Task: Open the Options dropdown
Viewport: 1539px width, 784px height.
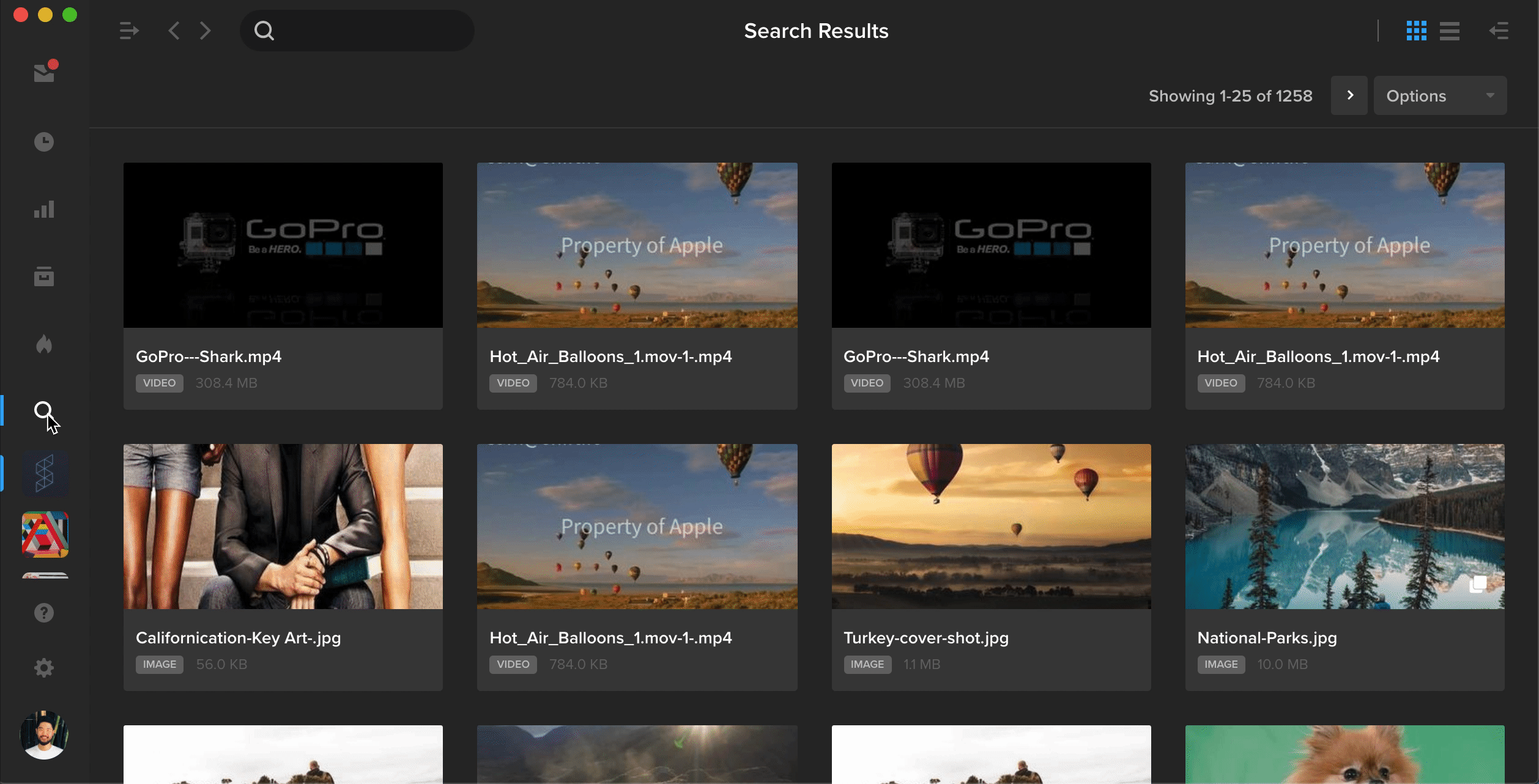Action: [1440, 95]
